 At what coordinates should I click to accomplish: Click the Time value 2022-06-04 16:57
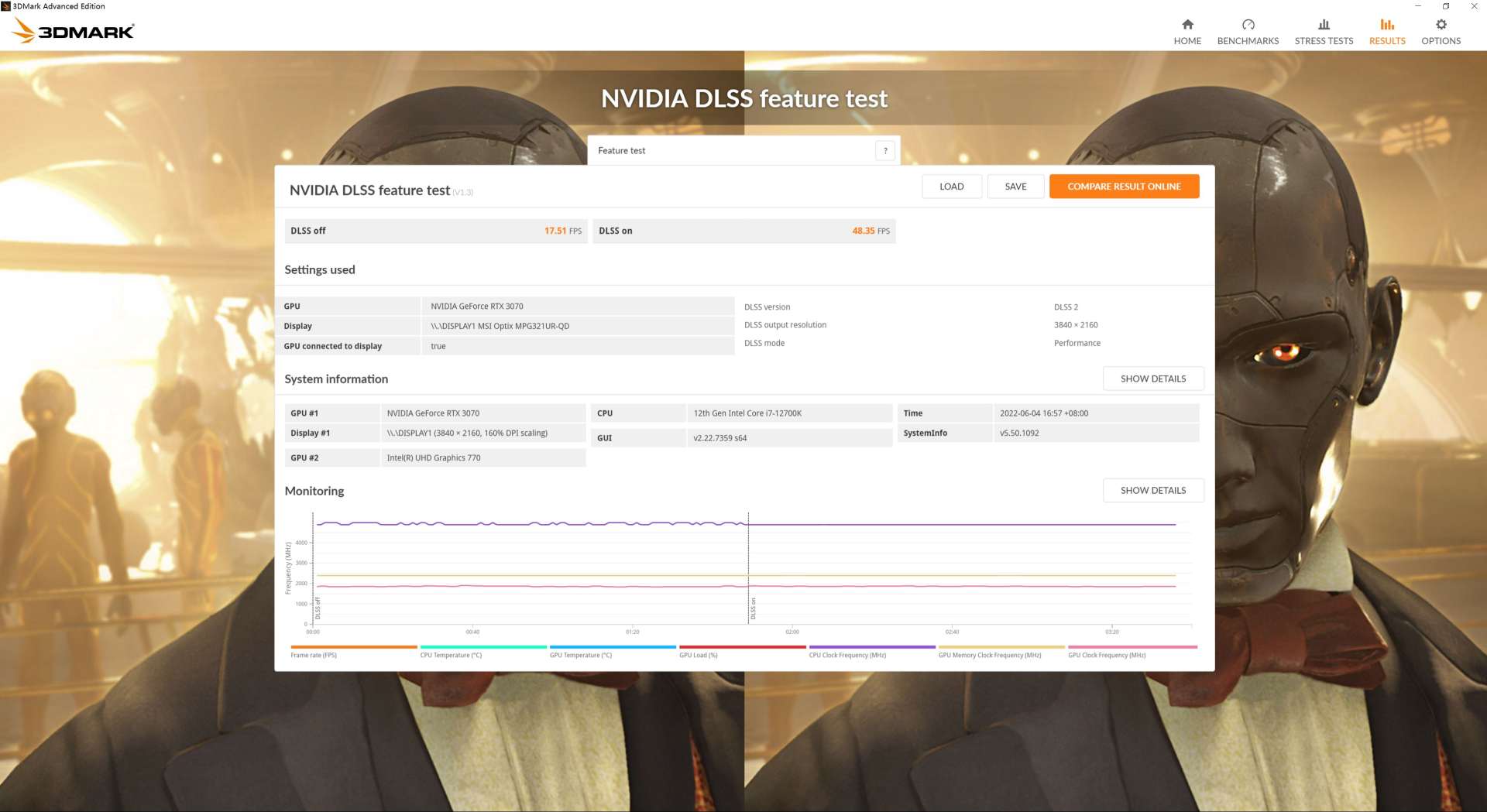point(1043,413)
